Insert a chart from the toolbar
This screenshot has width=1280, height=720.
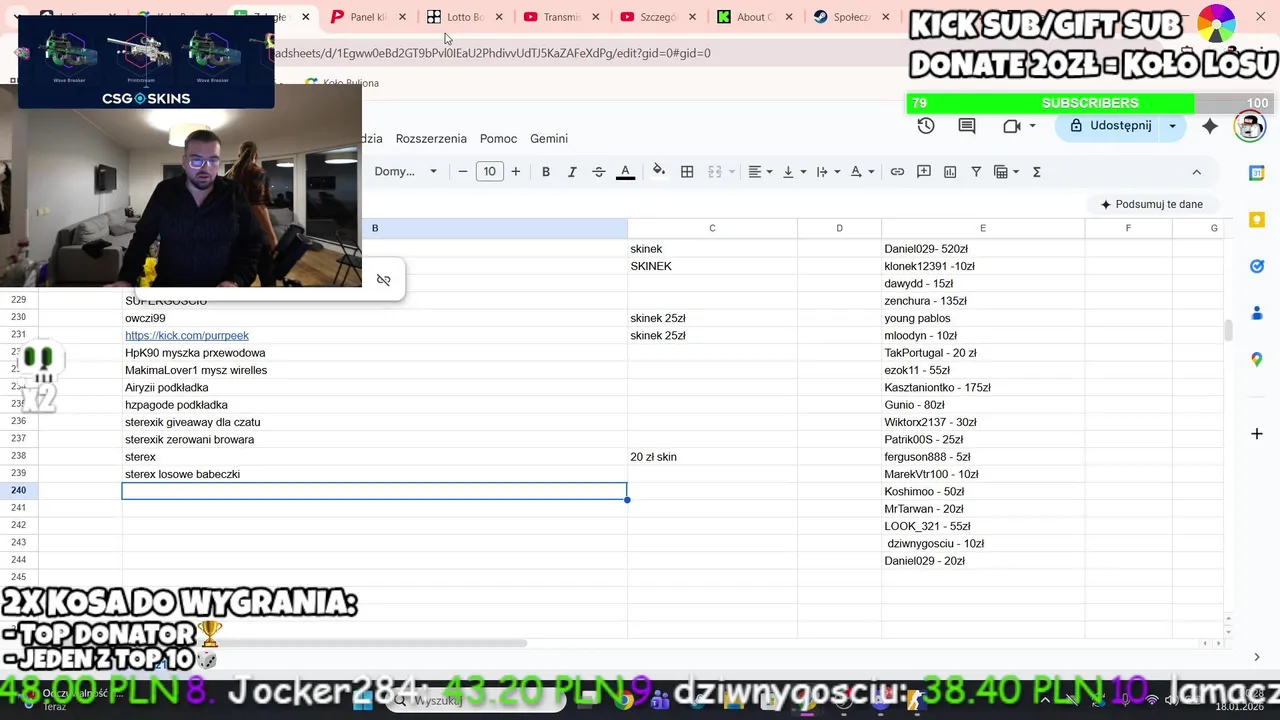[x=950, y=172]
